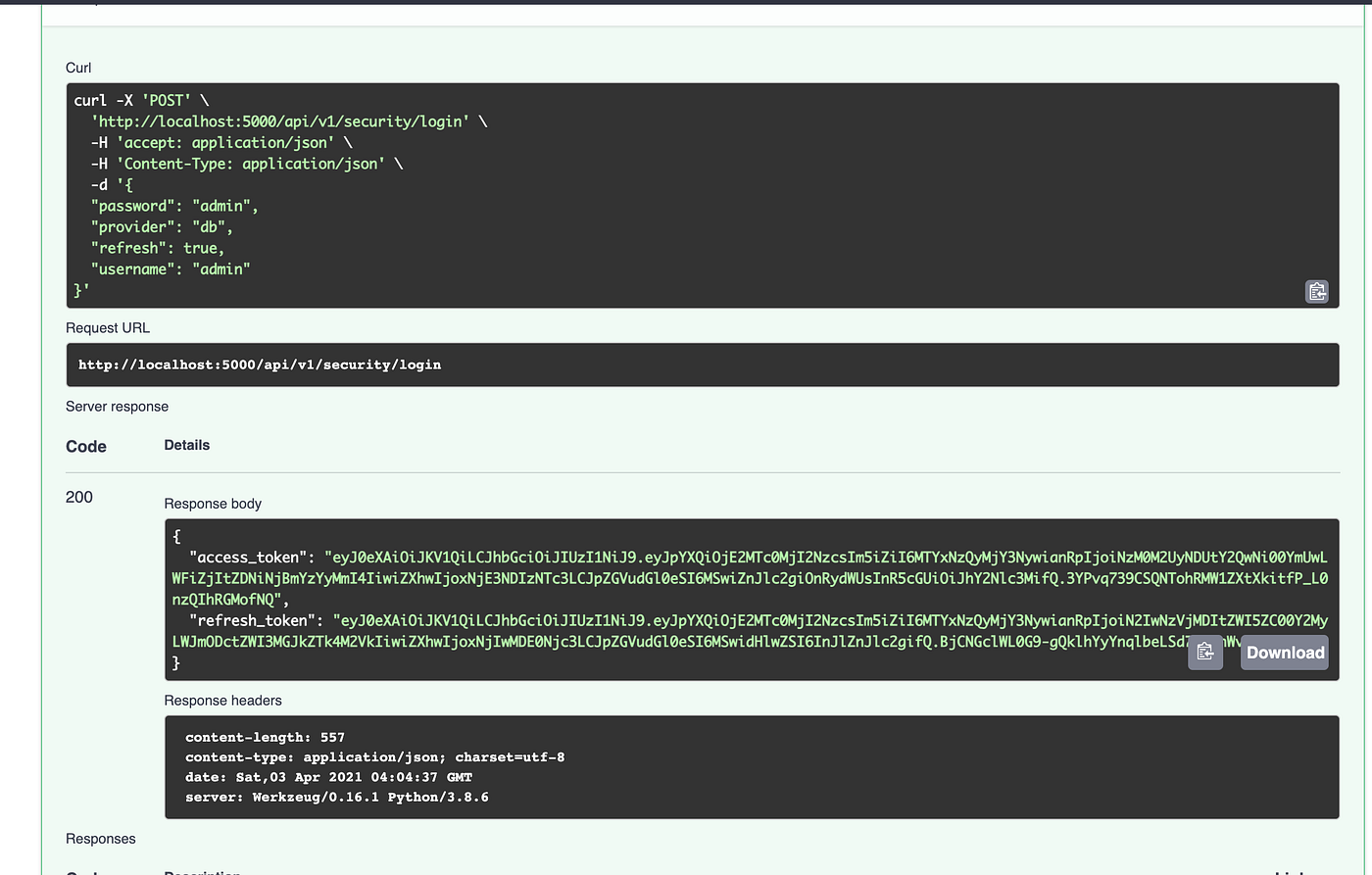The width and height of the screenshot is (1372, 875).
Task: Download the response body
Action: (x=1285, y=653)
